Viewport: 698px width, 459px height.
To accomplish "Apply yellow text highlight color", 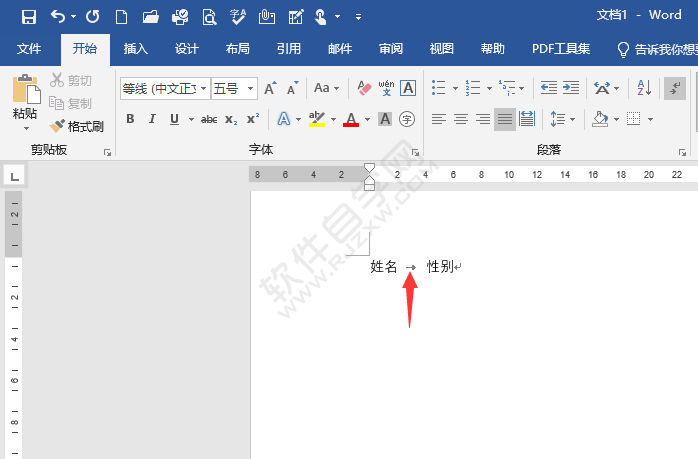I will [x=317, y=119].
